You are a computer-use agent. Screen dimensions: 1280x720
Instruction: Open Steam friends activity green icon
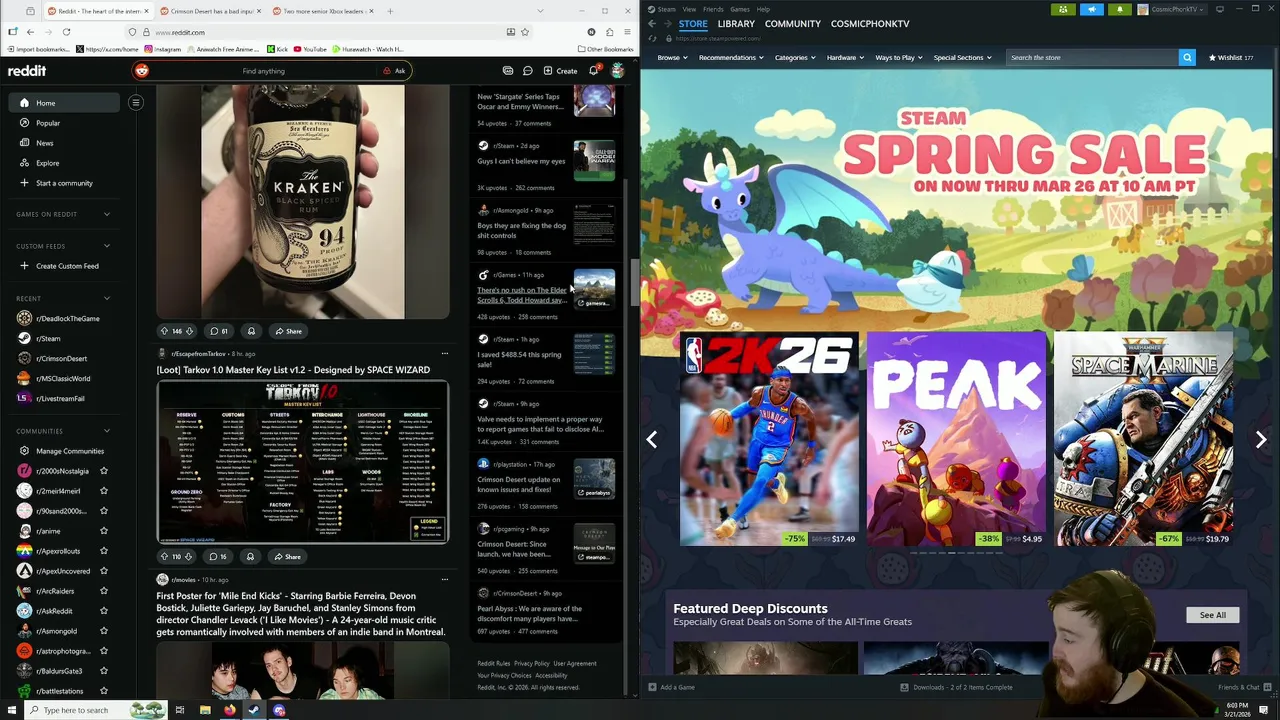(1063, 9)
